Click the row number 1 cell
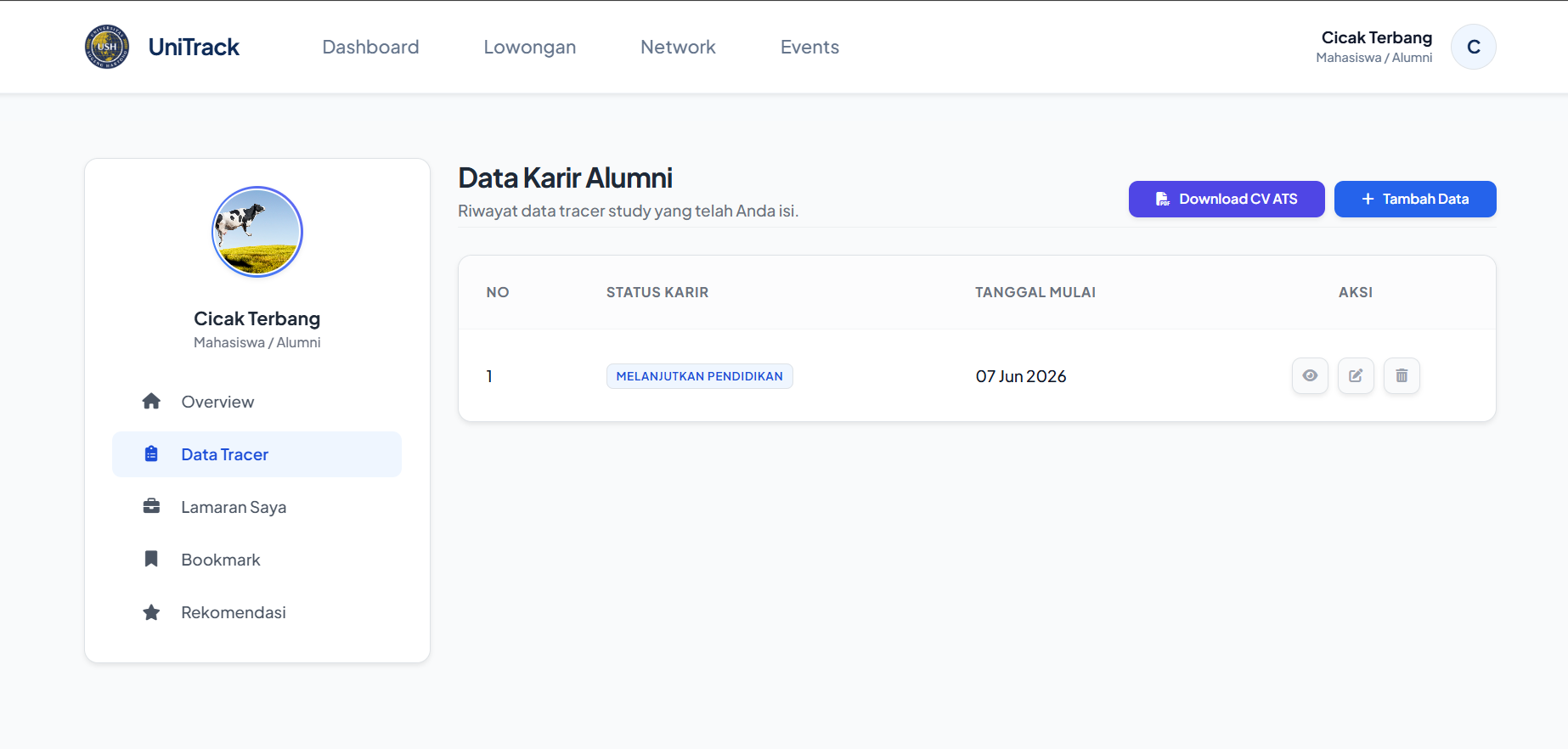Image resolution: width=1568 pixels, height=749 pixels. click(489, 376)
